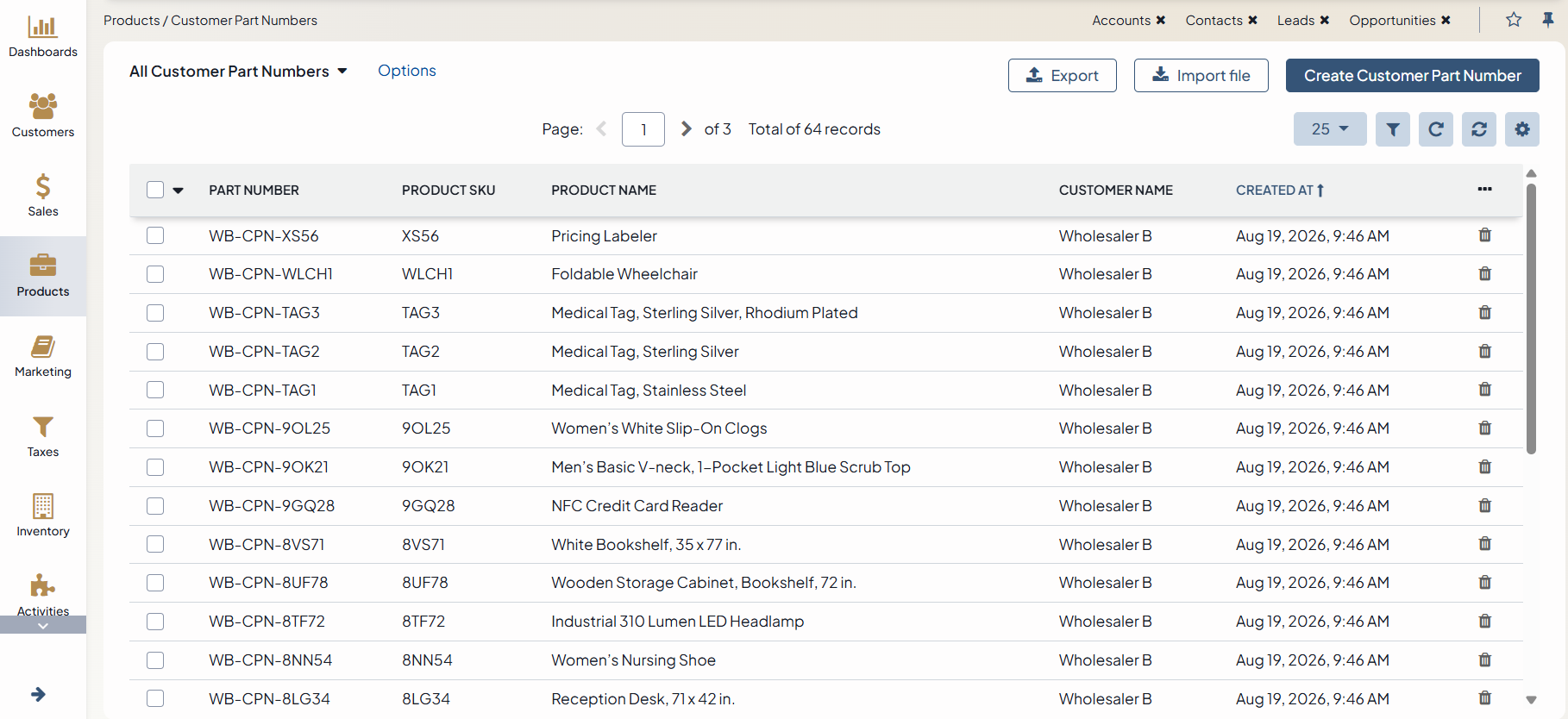
Task: Delete the WB-CPN-8UF78 row
Action: [1485, 583]
